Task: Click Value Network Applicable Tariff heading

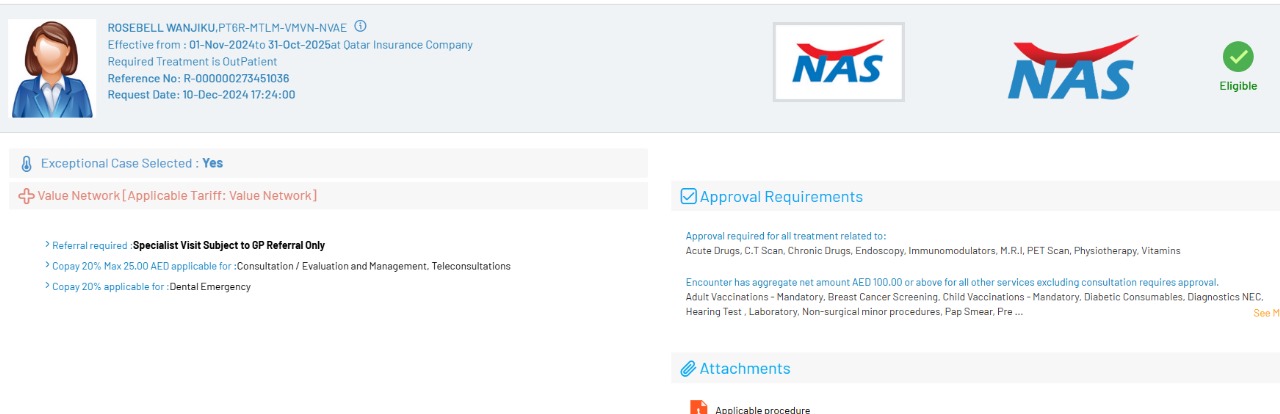Action: [x=177, y=196]
